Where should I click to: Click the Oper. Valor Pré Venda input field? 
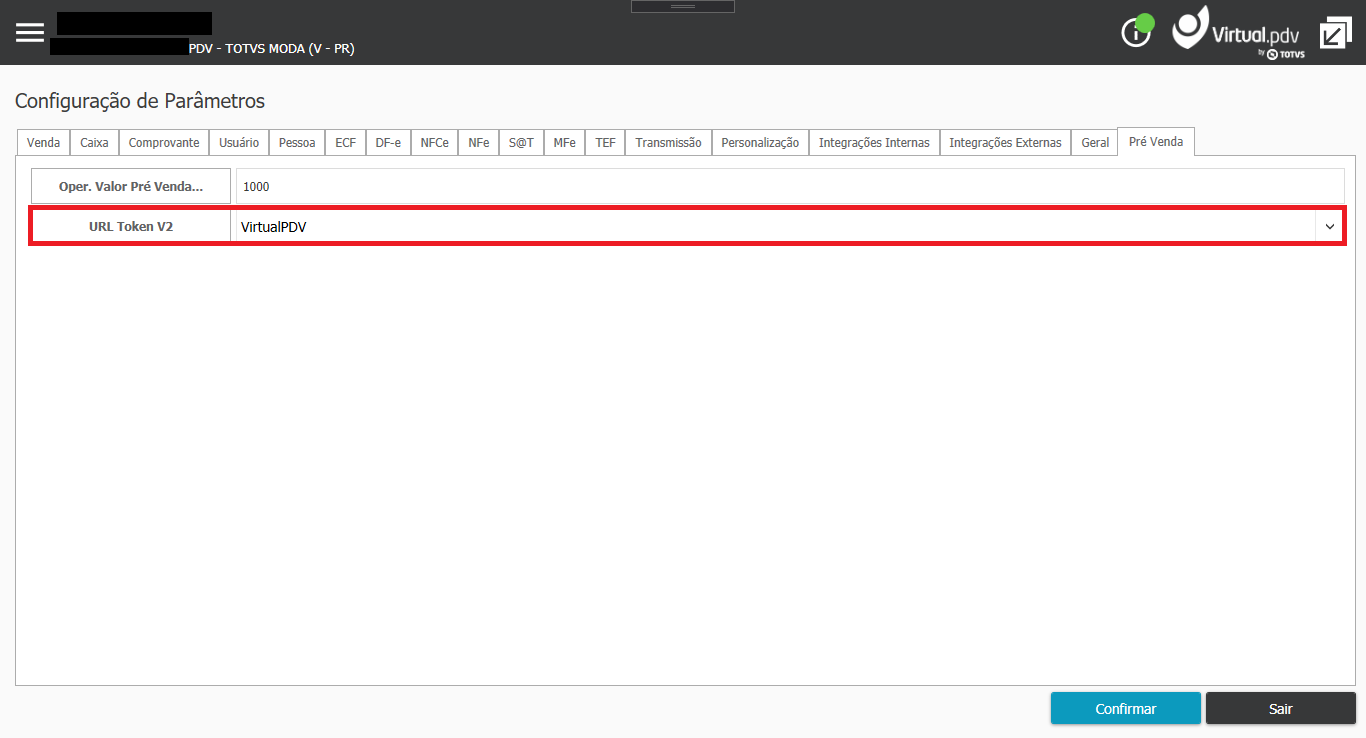click(790, 186)
